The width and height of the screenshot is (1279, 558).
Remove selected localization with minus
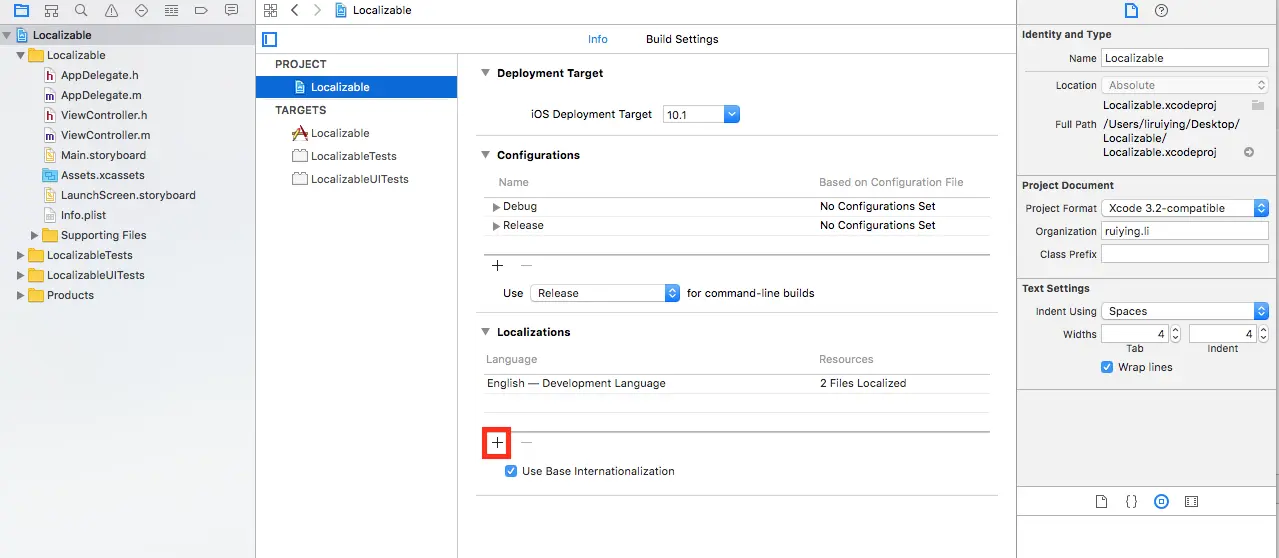[526, 442]
